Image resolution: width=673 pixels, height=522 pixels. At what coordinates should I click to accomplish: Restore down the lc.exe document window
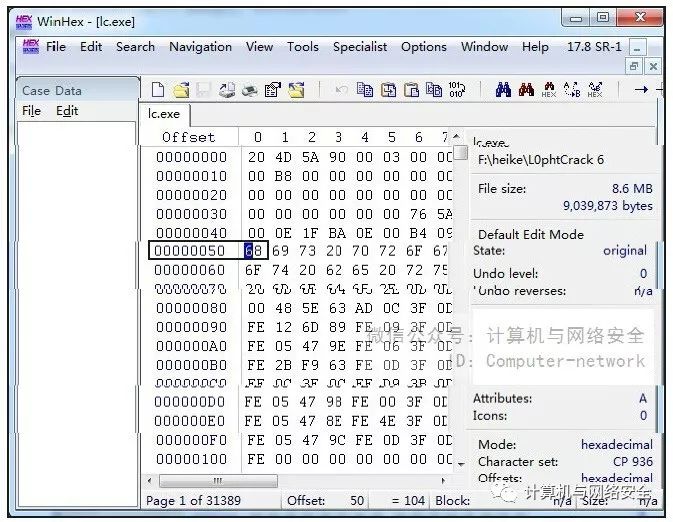[634, 67]
